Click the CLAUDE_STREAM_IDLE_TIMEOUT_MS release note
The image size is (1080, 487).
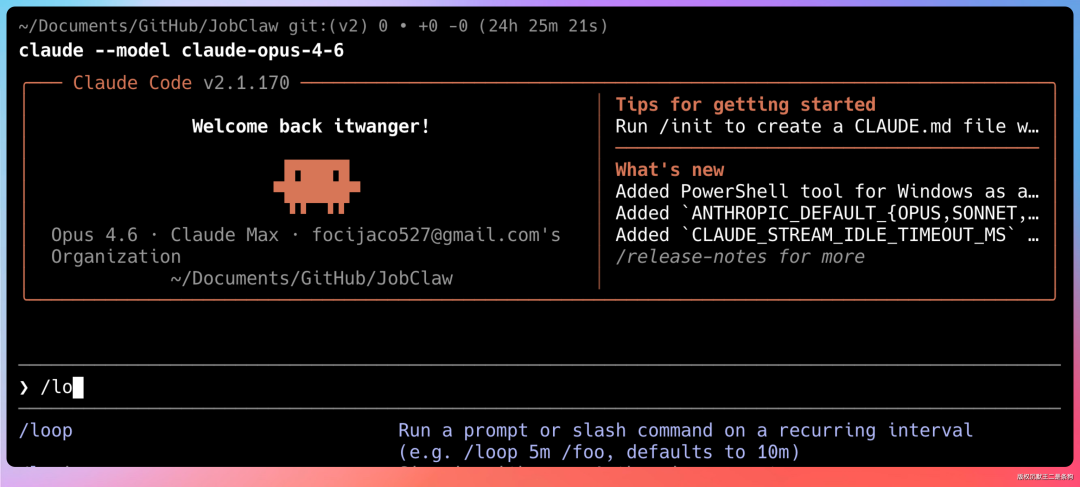click(827, 235)
